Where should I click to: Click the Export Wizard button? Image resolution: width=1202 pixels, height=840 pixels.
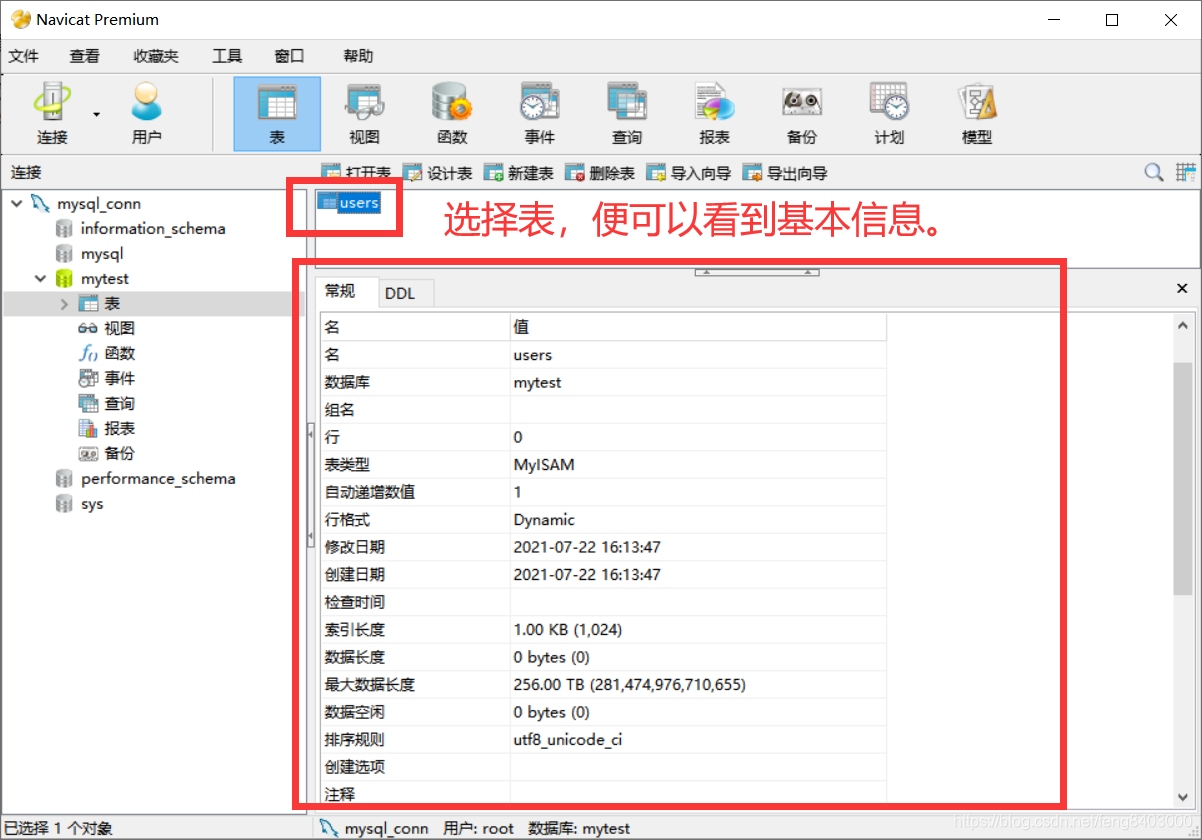tap(786, 173)
